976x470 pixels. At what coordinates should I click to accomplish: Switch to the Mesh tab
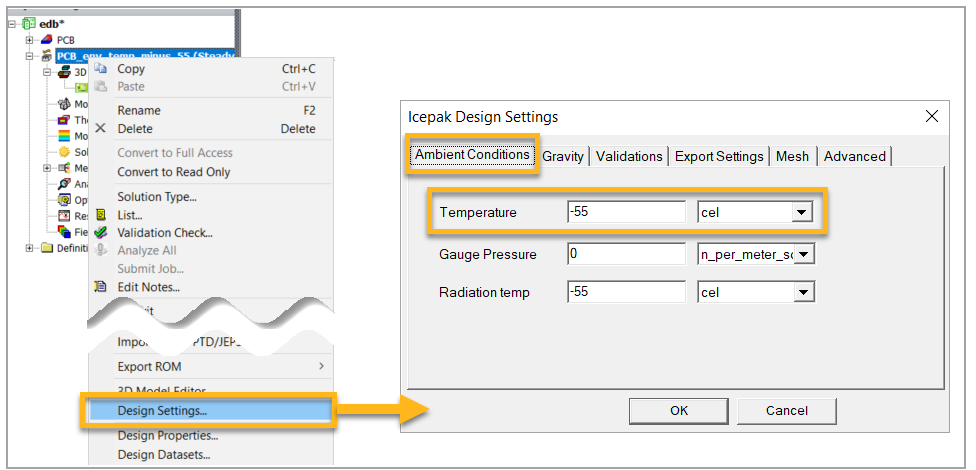(x=792, y=156)
